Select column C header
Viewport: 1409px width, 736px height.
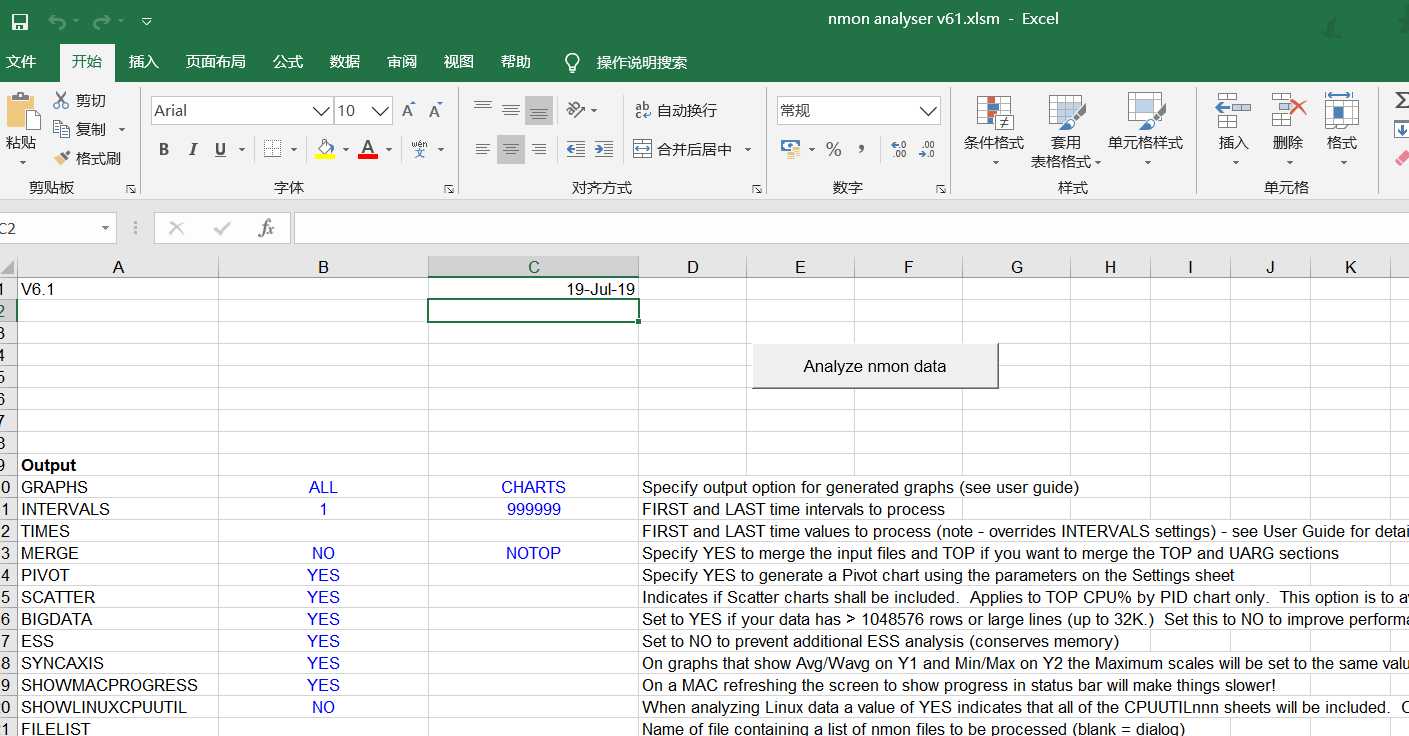tap(533, 267)
